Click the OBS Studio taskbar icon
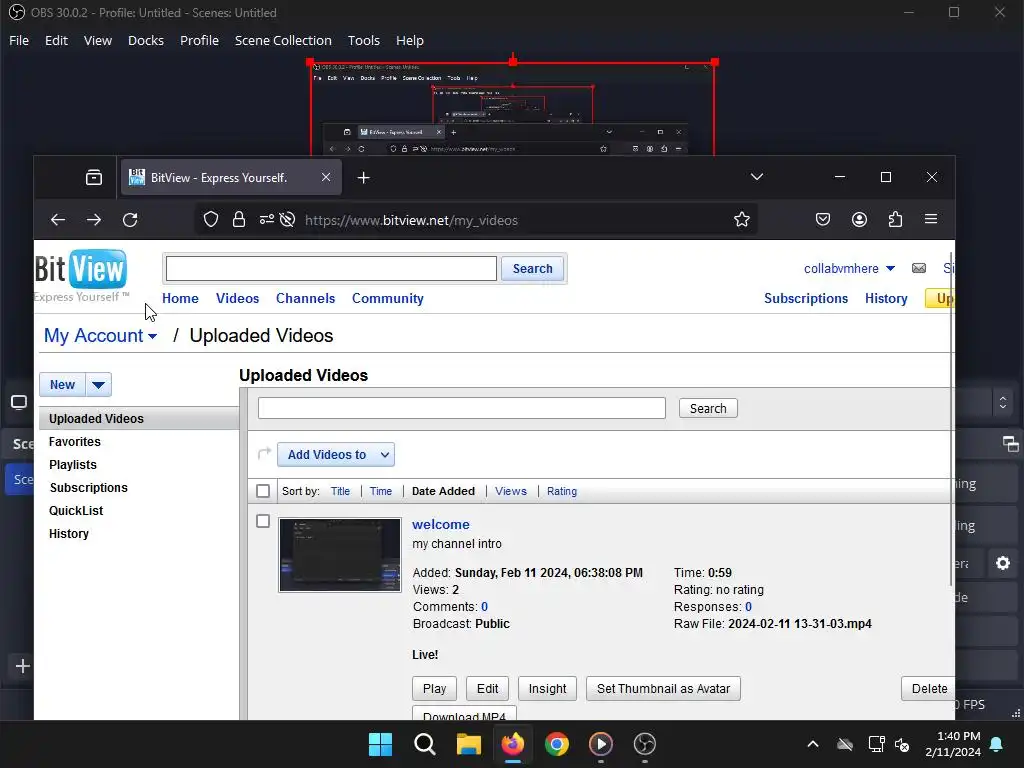Screen dimensions: 1024x768 pyautogui.click(x=645, y=744)
